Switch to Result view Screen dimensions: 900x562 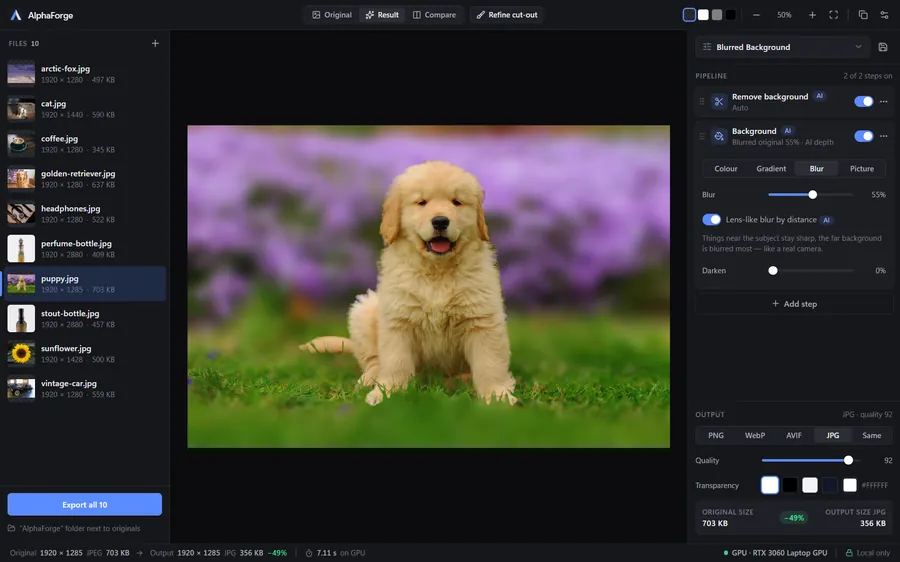pyautogui.click(x=382, y=15)
